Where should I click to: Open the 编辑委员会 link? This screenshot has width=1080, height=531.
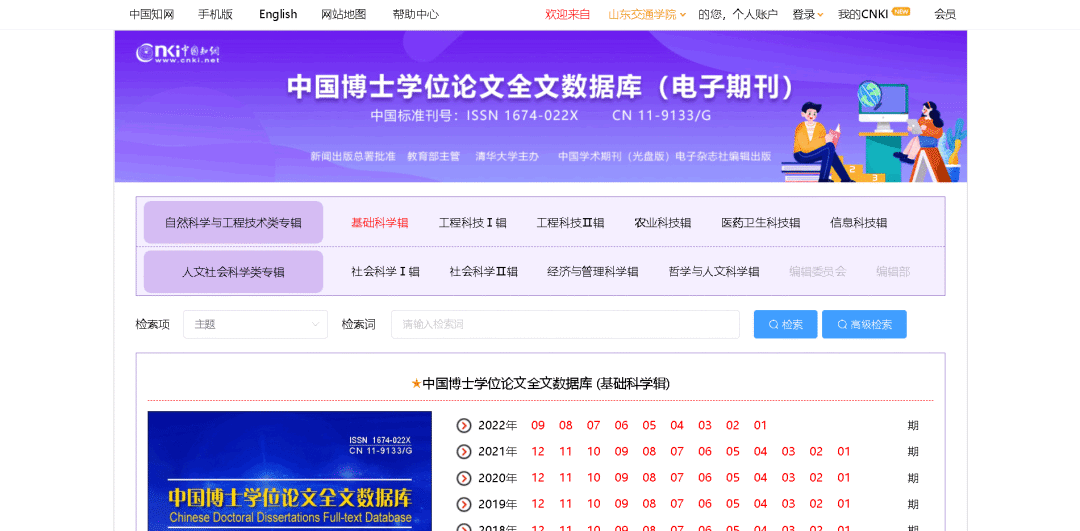(818, 271)
